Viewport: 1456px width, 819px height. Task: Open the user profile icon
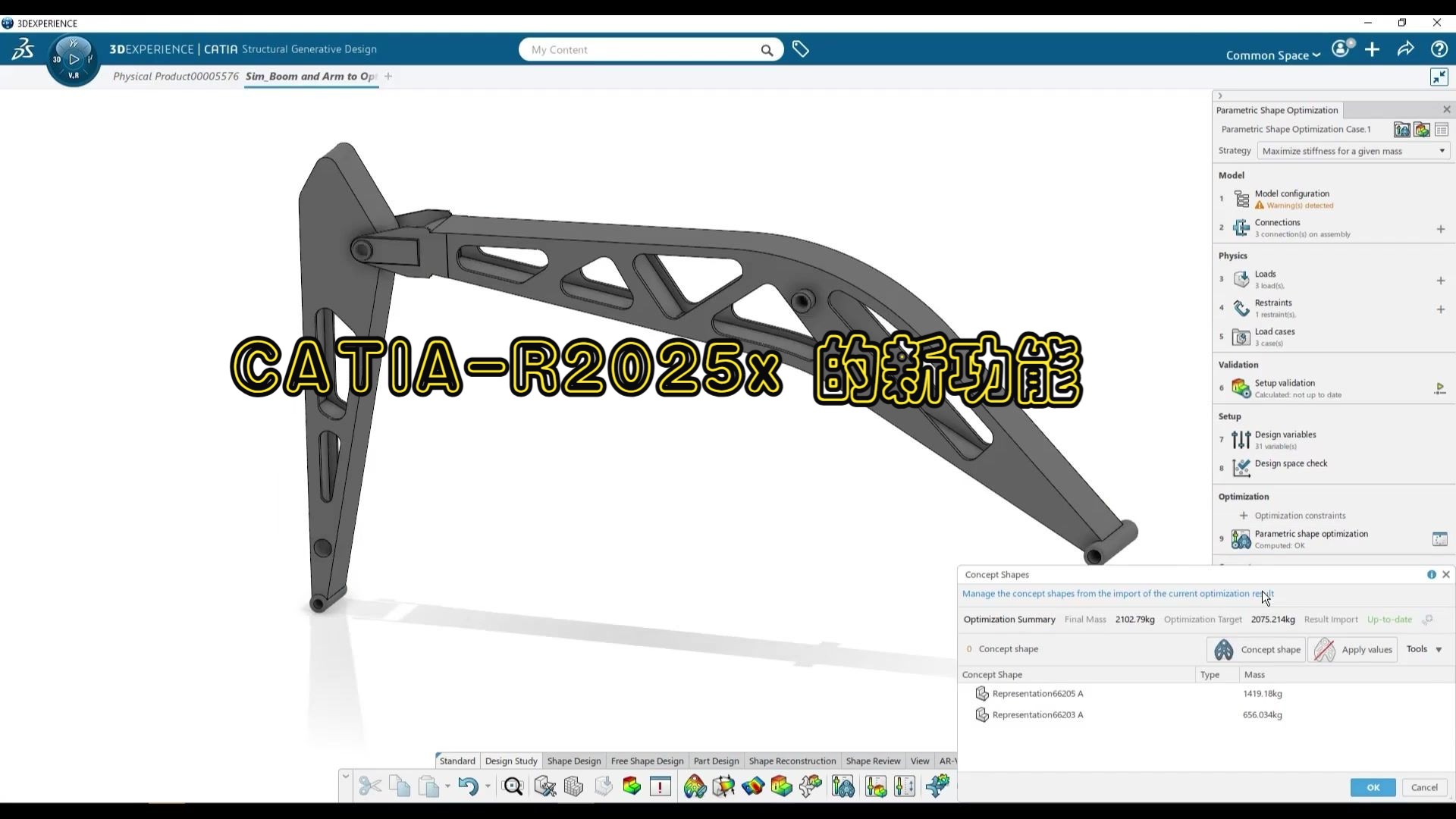(1341, 49)
